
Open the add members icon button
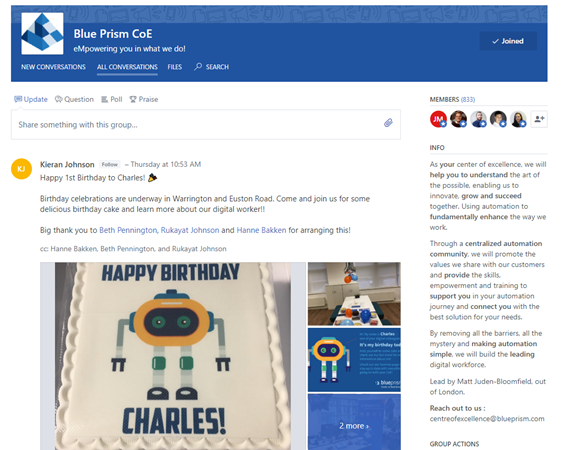point(539,119)
